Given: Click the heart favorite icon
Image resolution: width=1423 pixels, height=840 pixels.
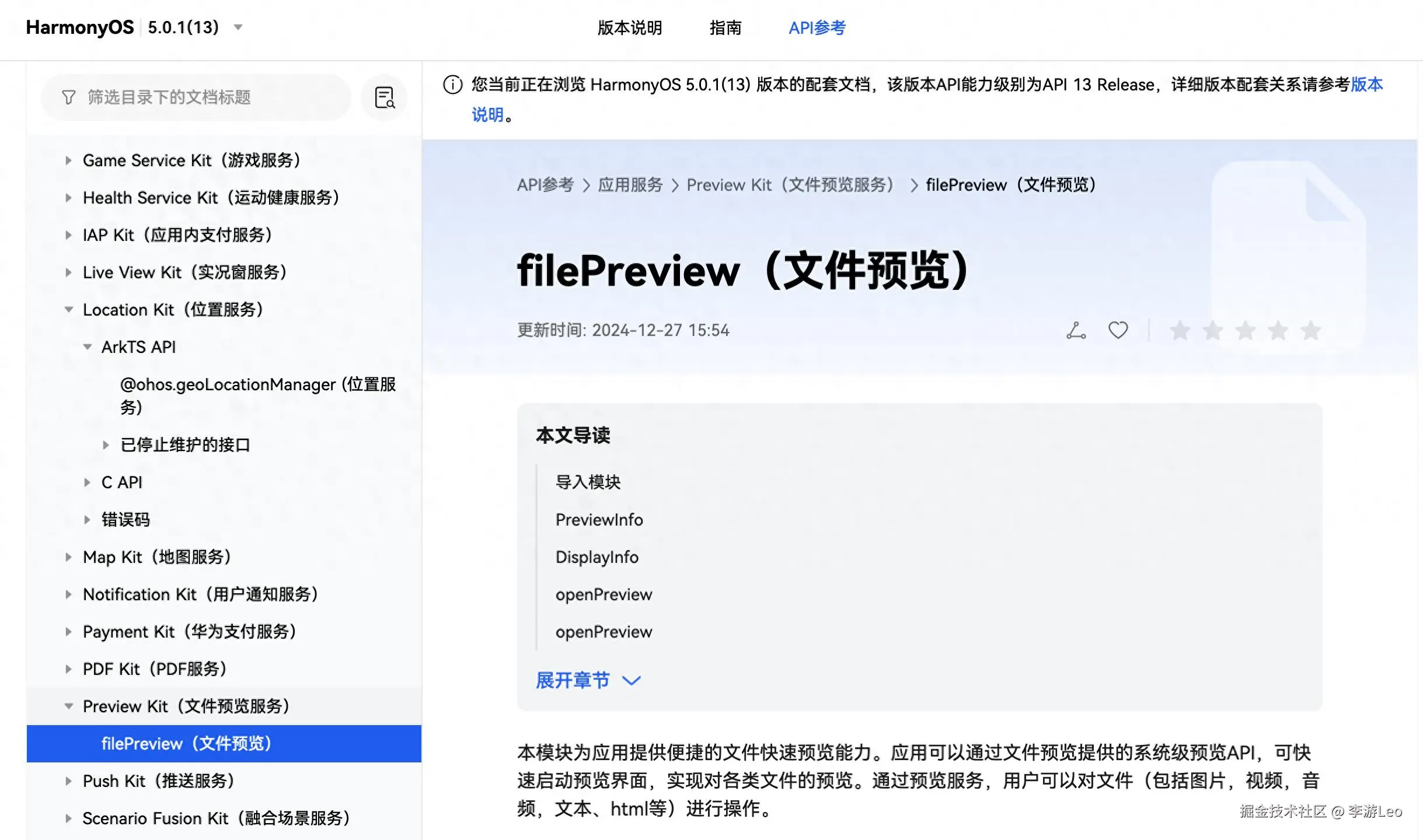Looking at the screenshot, I should click(x=1118, y=330).
